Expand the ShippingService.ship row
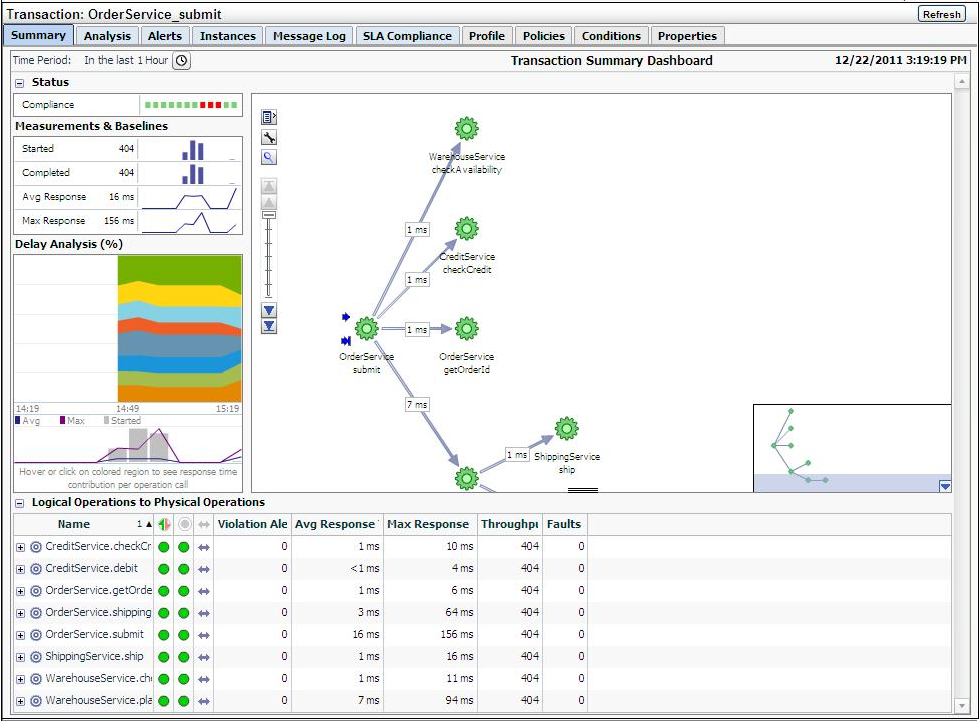Screen dimensions: 980x721 [20, 657]
